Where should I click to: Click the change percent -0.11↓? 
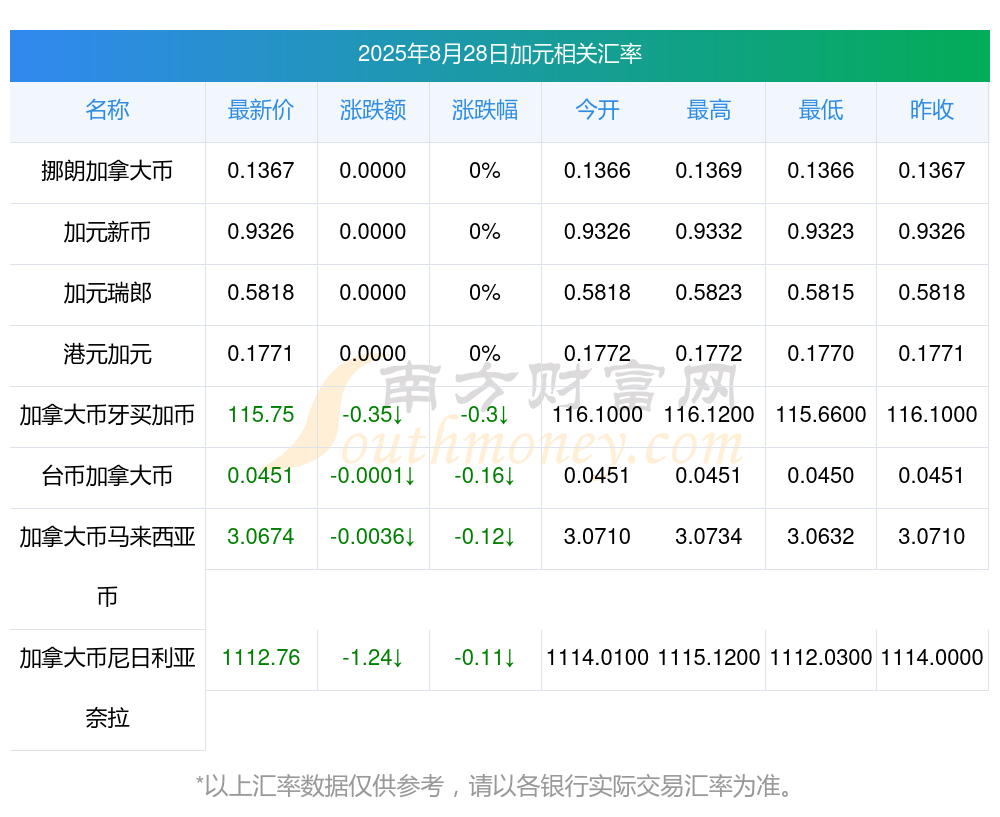485,658
